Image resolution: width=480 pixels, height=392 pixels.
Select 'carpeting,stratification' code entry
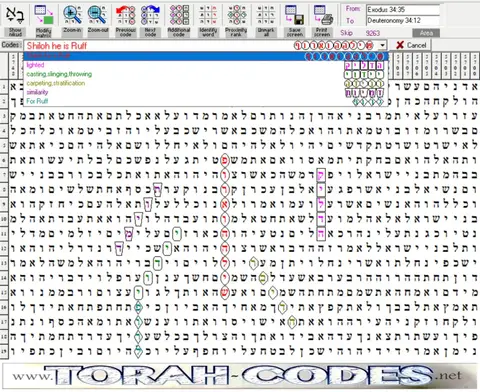pos(206,83)
